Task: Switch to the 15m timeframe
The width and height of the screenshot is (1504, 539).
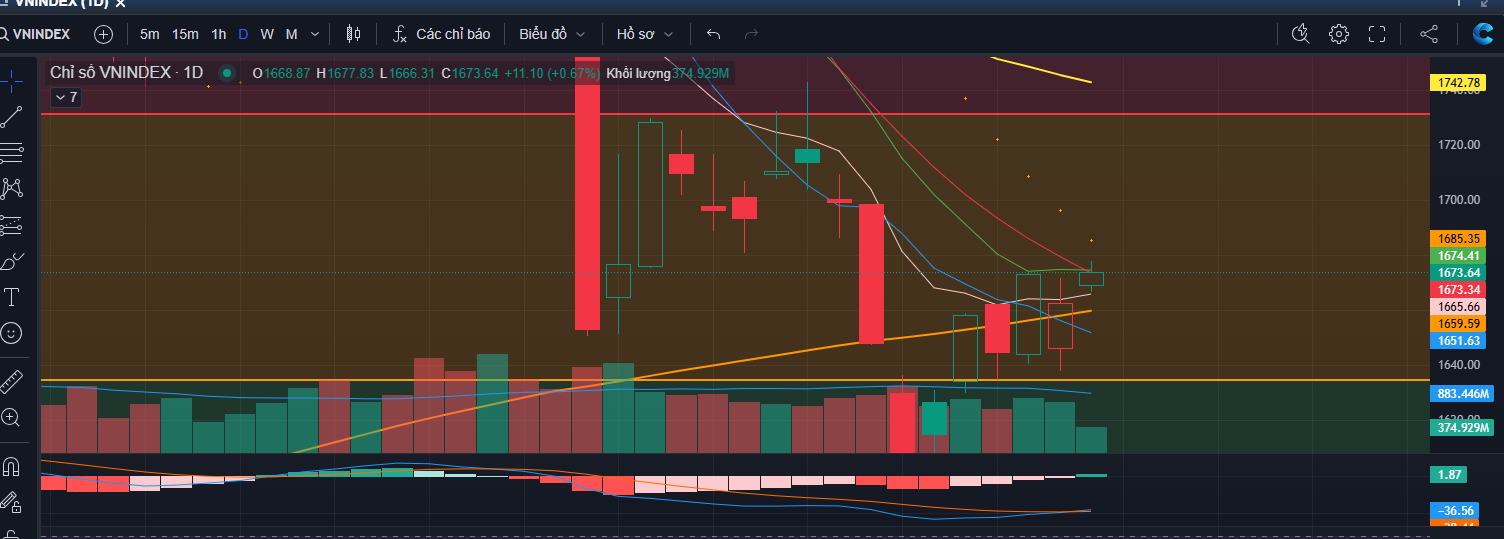Action: [x=185, y=34]
